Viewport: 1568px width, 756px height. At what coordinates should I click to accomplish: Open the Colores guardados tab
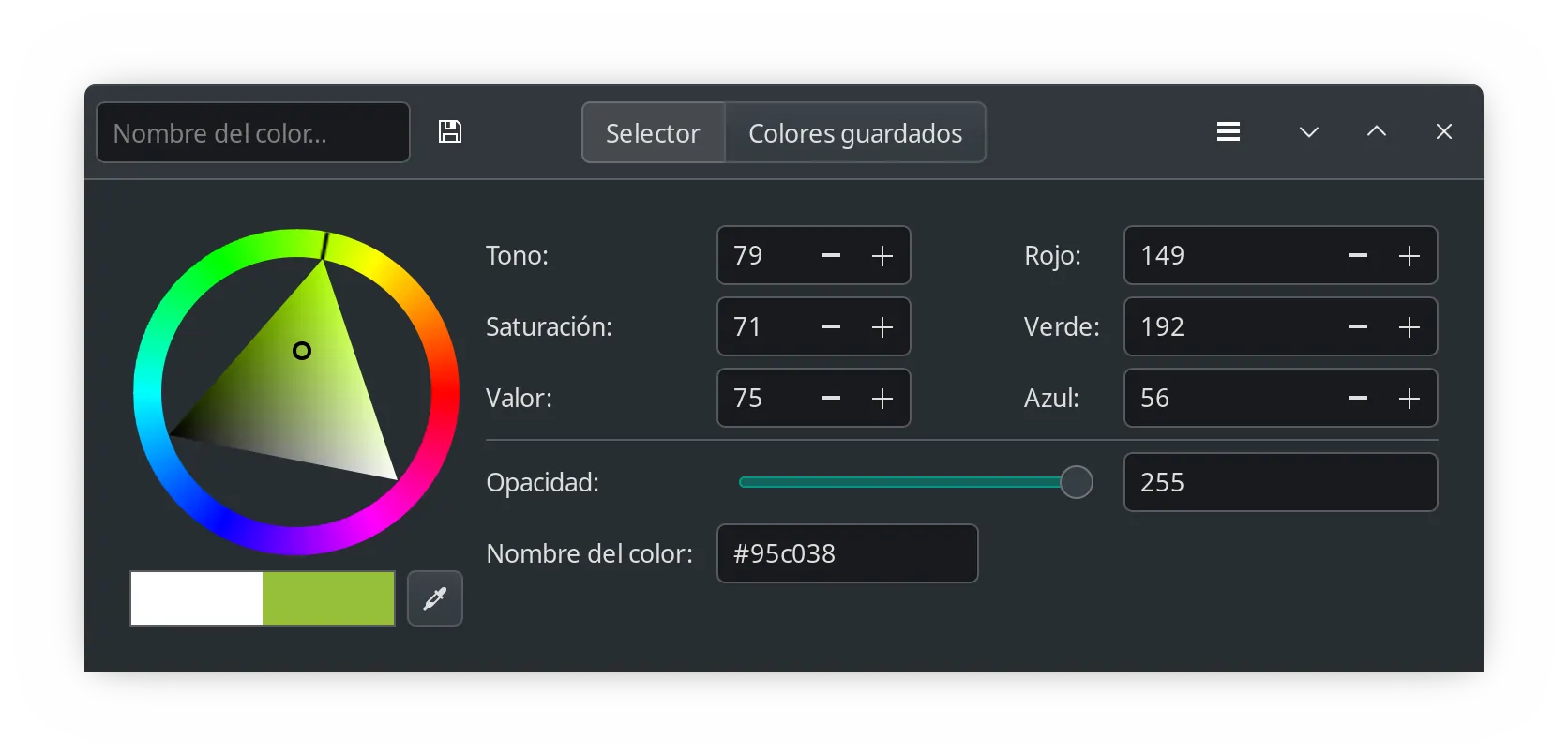click(x=855, y=133)
